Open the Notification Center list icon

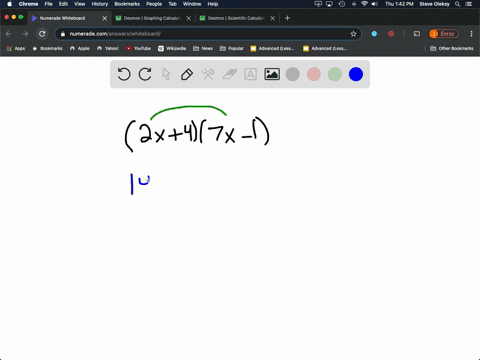(469, 4)
